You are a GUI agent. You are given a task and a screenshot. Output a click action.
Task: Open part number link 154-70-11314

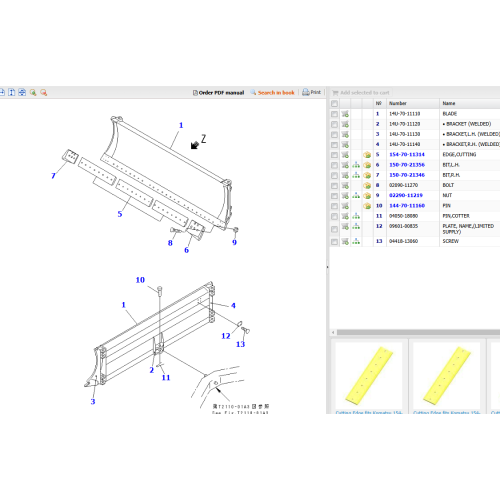coord(407,155)
